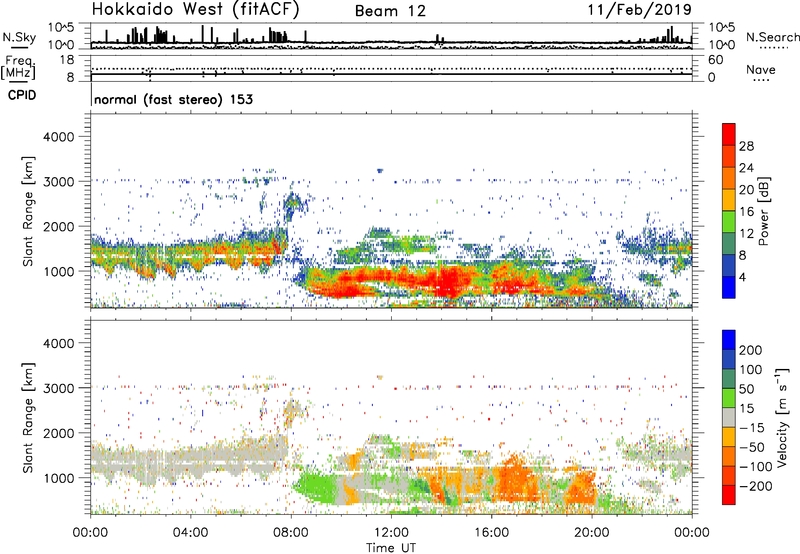Click the Time UT axis title
This screenshot has width=800, height=554.
pyautogui.click(x=391, y=547)
